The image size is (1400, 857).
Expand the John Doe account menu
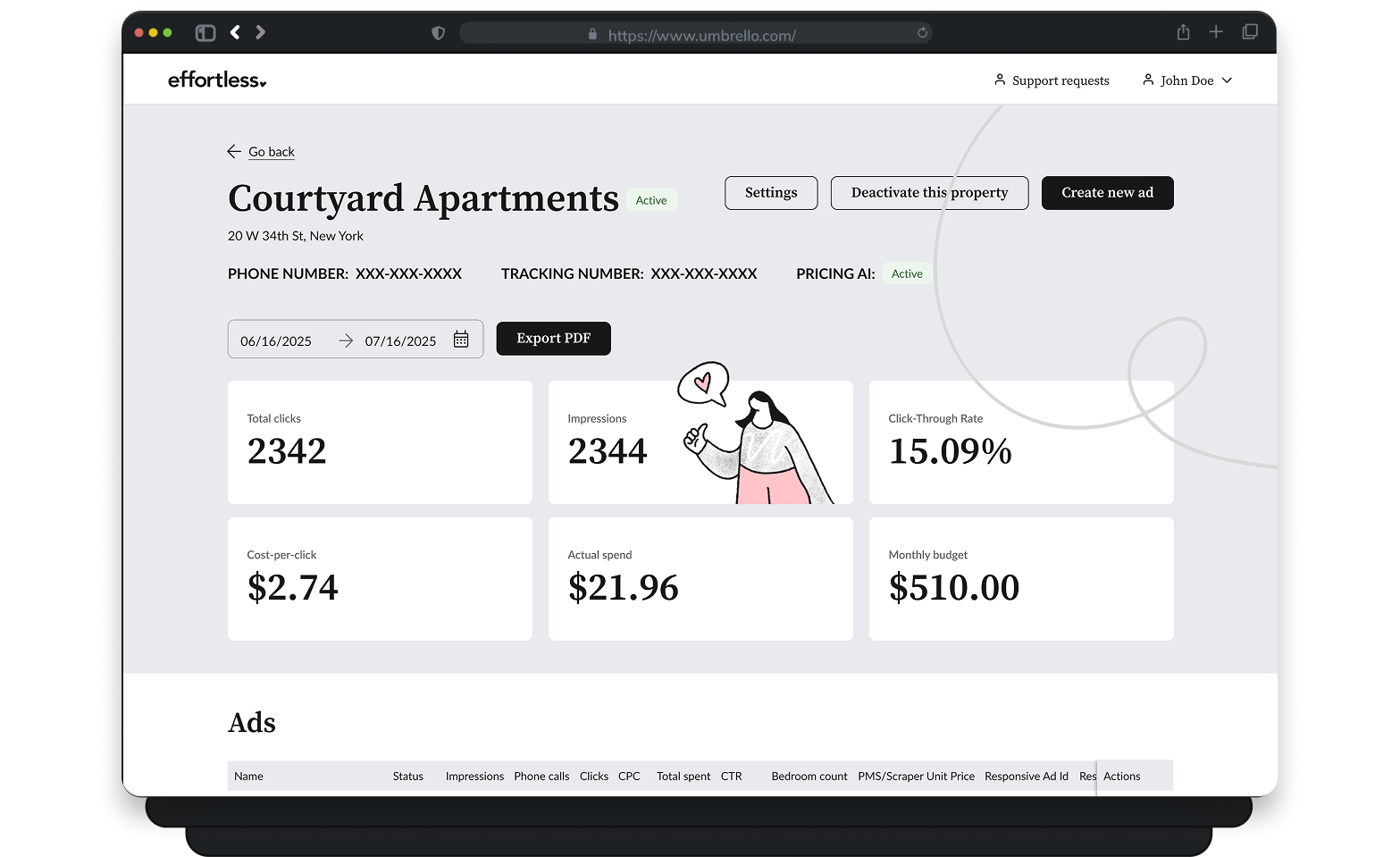(1187, 80)
